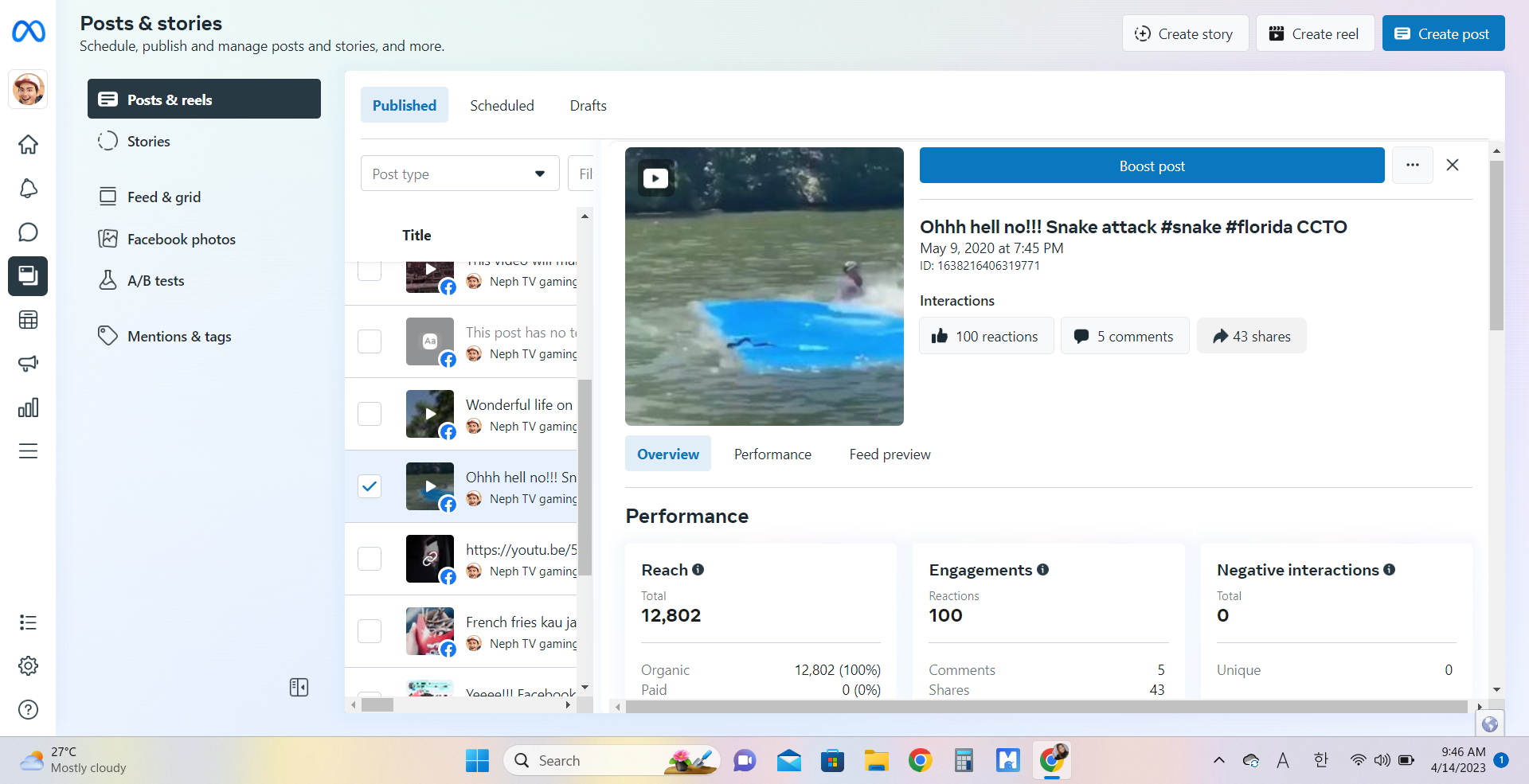
Task: Check the 'Wonderful life on' row checkbox
Action: point(370,414)
